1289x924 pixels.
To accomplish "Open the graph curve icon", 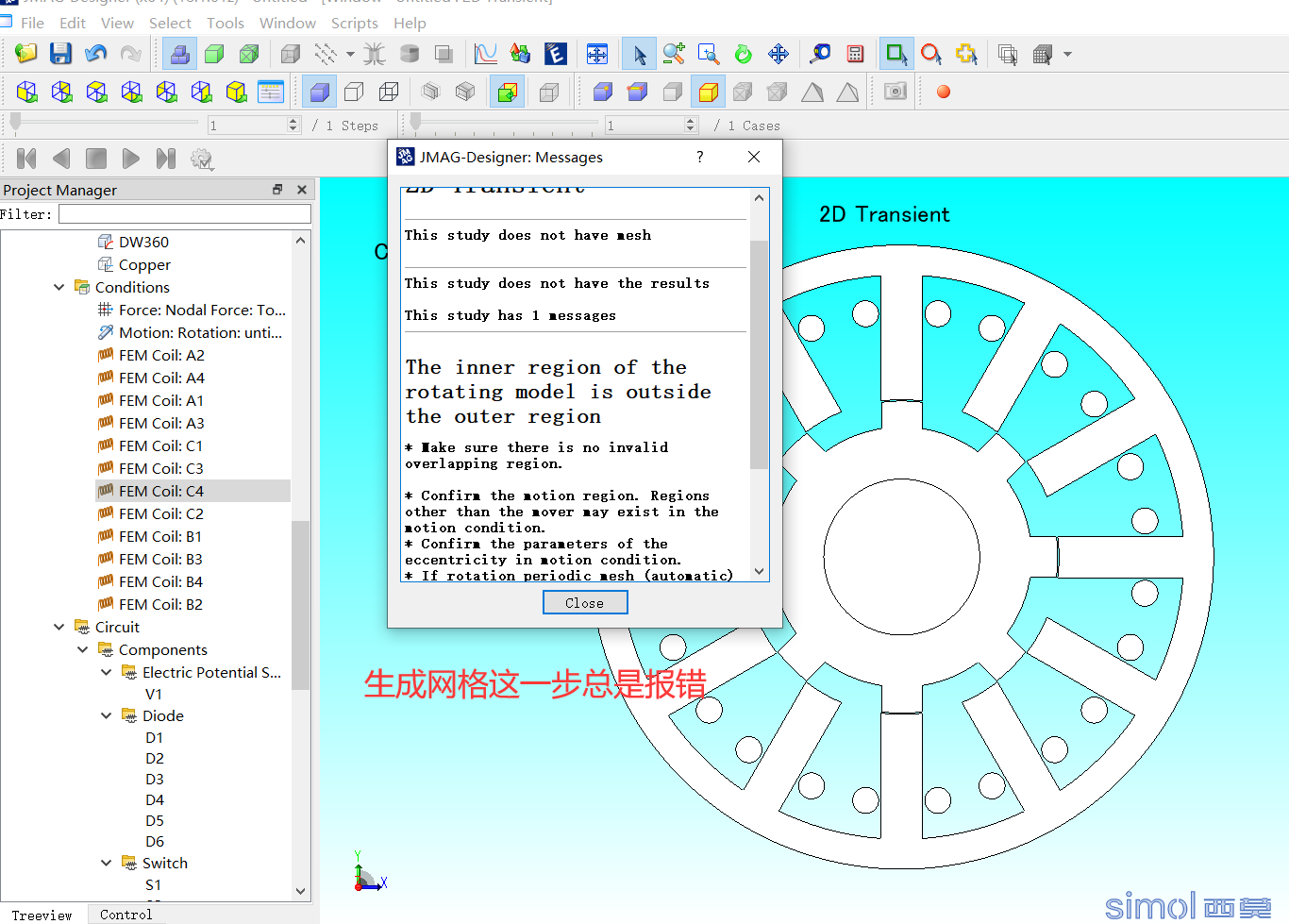I will pos(486,54).
